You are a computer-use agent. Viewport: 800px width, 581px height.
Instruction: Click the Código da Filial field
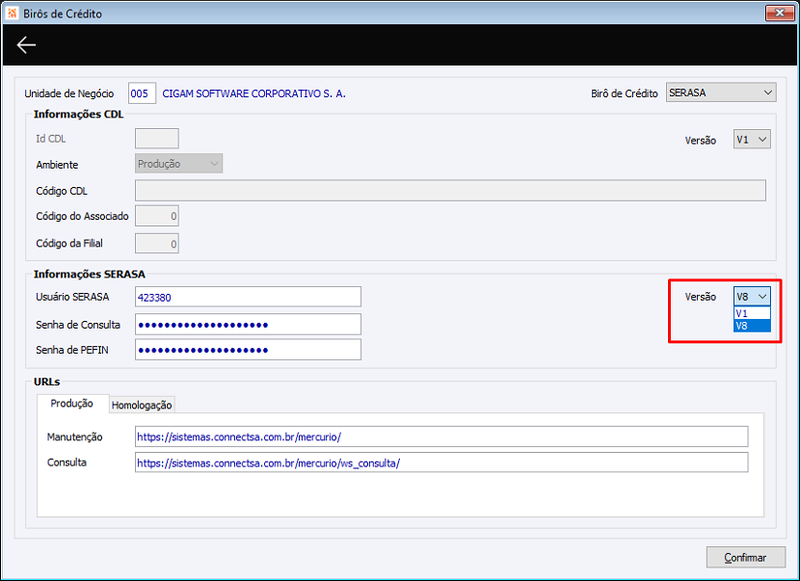pos(157,243)
